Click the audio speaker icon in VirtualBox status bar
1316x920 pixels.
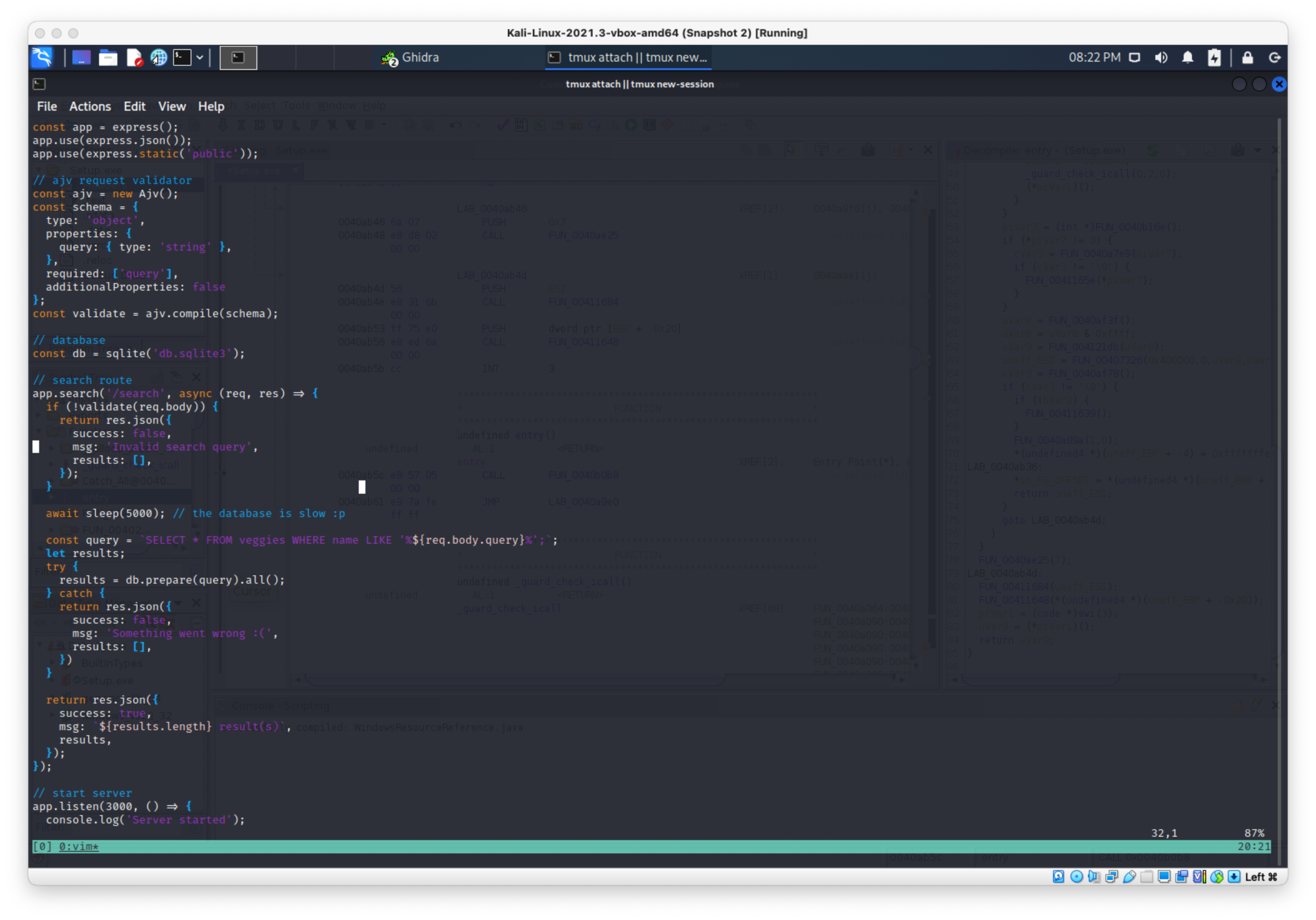[1094, 877]
